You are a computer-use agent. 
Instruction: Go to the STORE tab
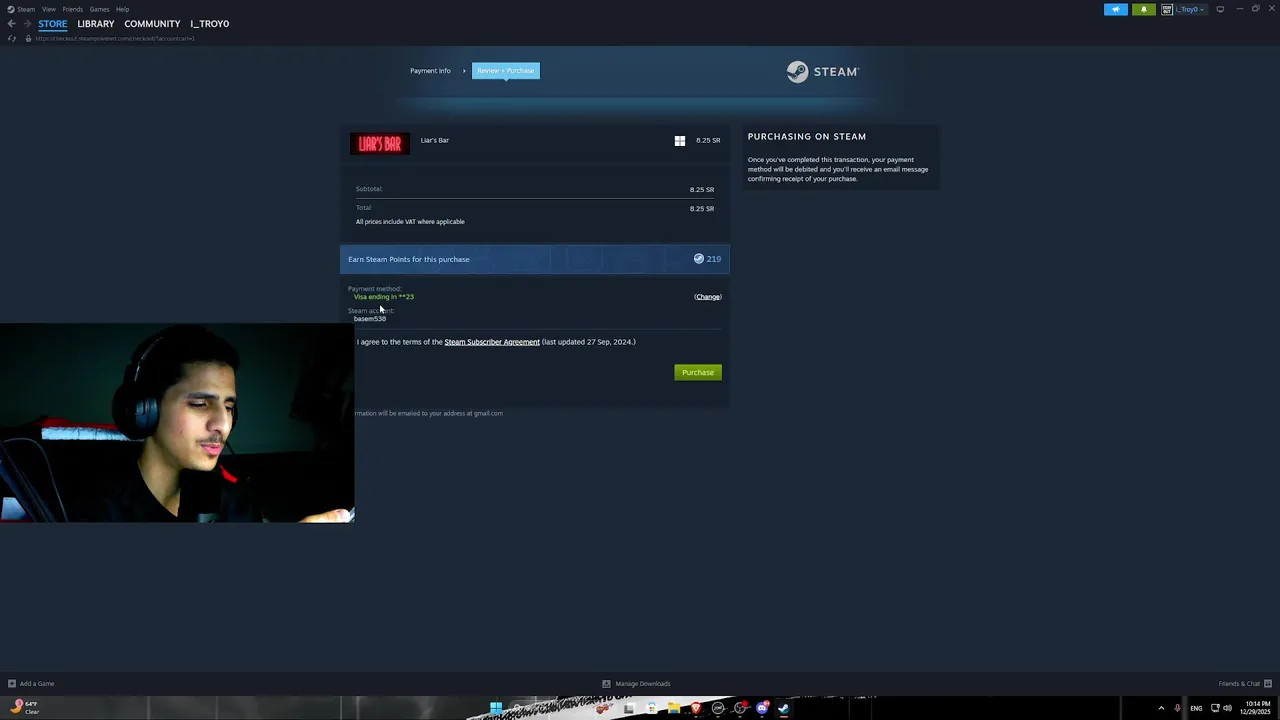point(53,24)
